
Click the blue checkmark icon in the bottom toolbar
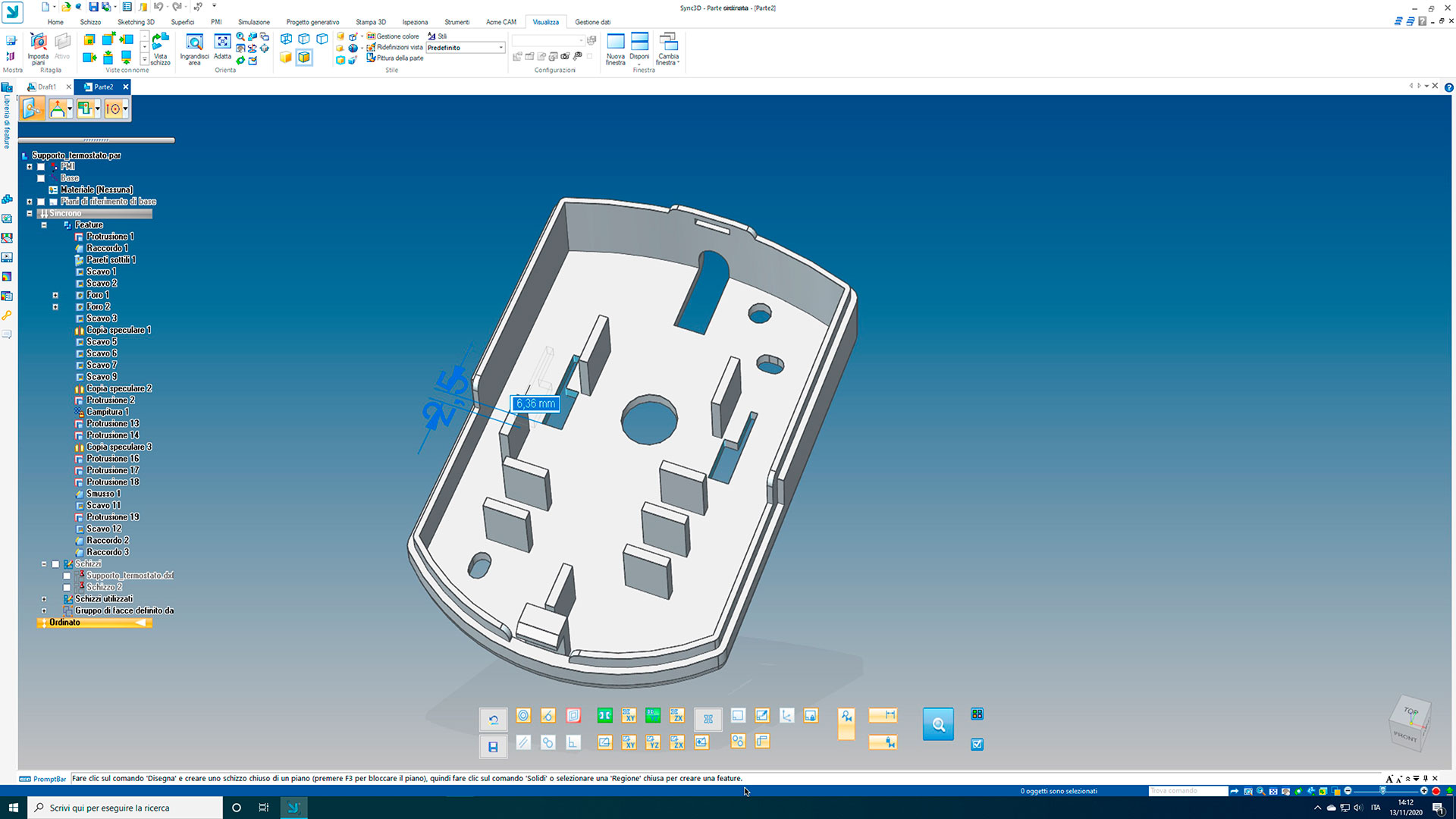977,744
